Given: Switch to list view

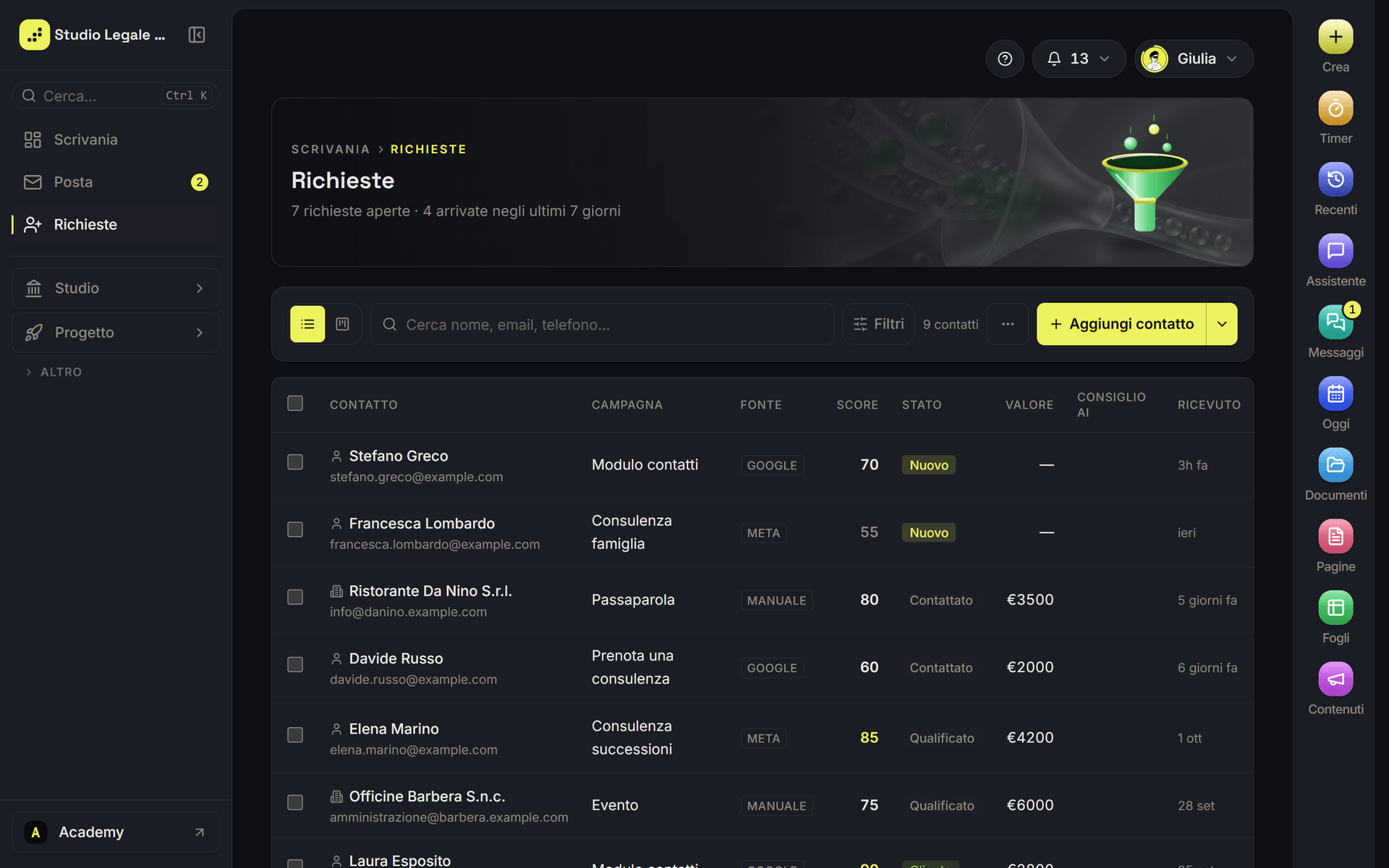Looking at the screenshot, I should click(x=307, y=324).
